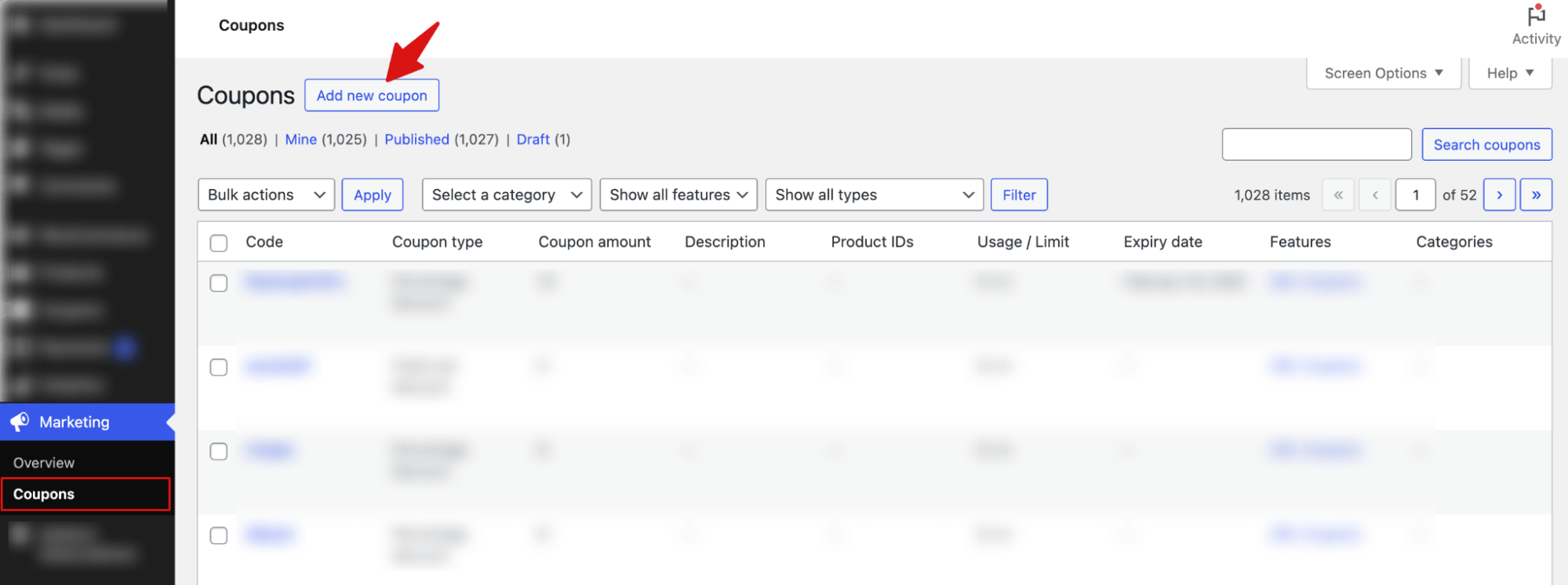Open Overview in the Marketing submenu
Screen dimensions: 1568x585
44,463
